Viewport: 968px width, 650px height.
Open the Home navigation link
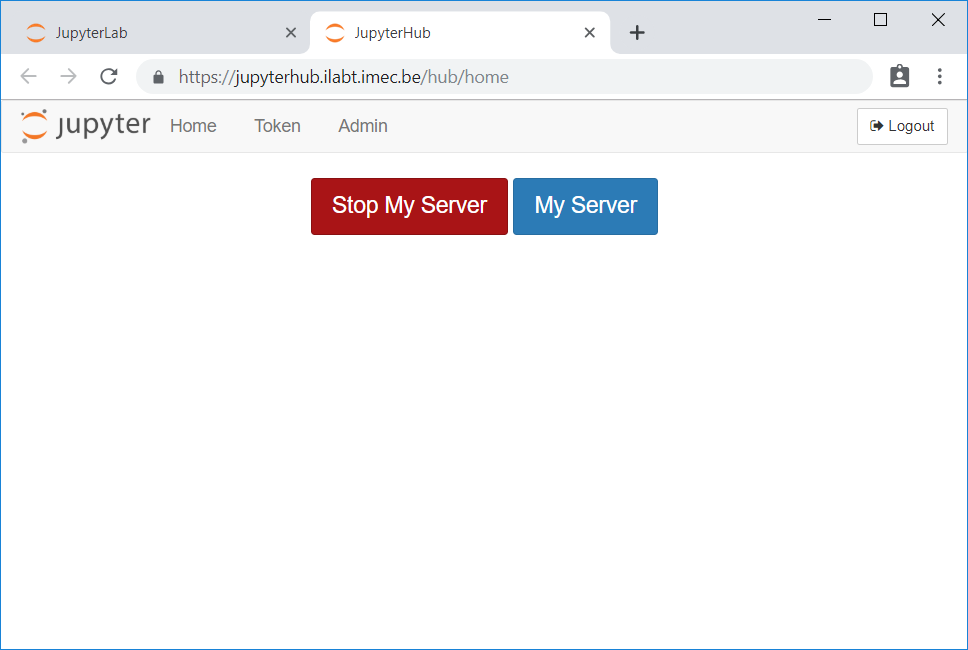tap(193, 126)
